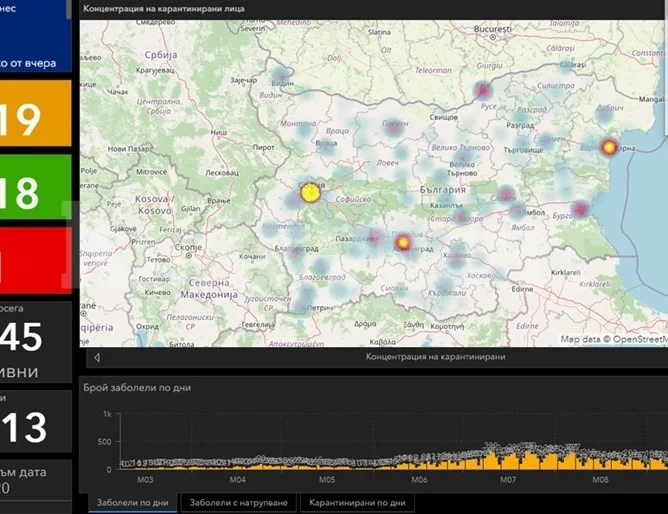Click the M05 axis label on chart

click(x=327, y=480)
